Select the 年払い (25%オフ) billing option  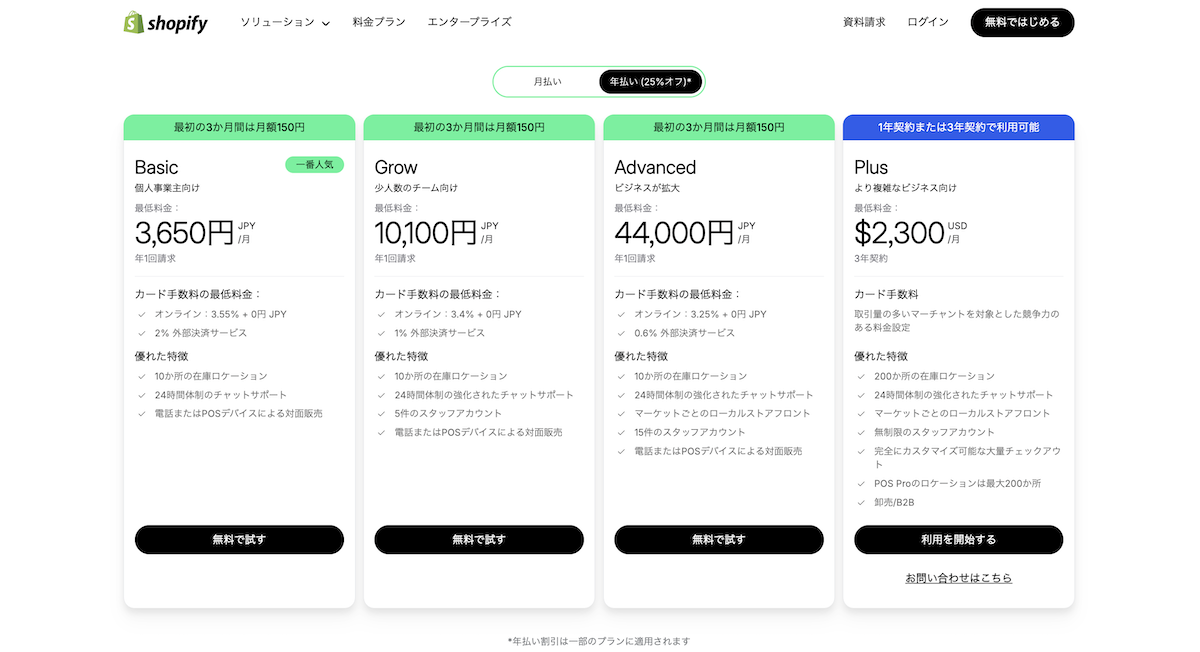tap(650, 82)
